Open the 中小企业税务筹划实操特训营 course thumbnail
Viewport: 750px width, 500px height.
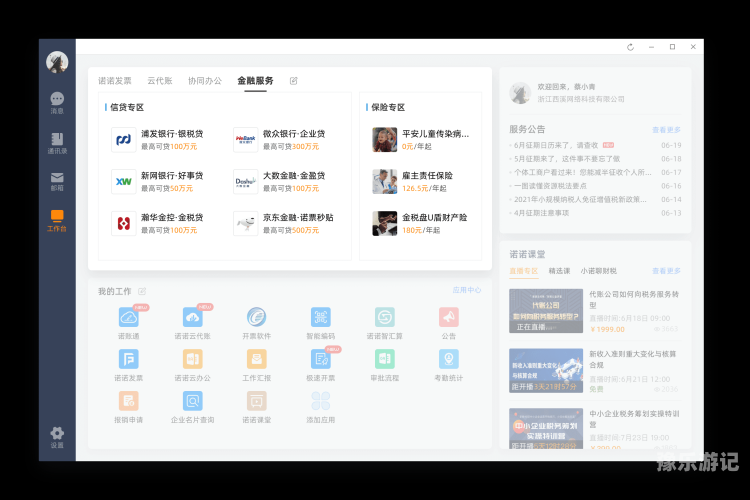546,428
